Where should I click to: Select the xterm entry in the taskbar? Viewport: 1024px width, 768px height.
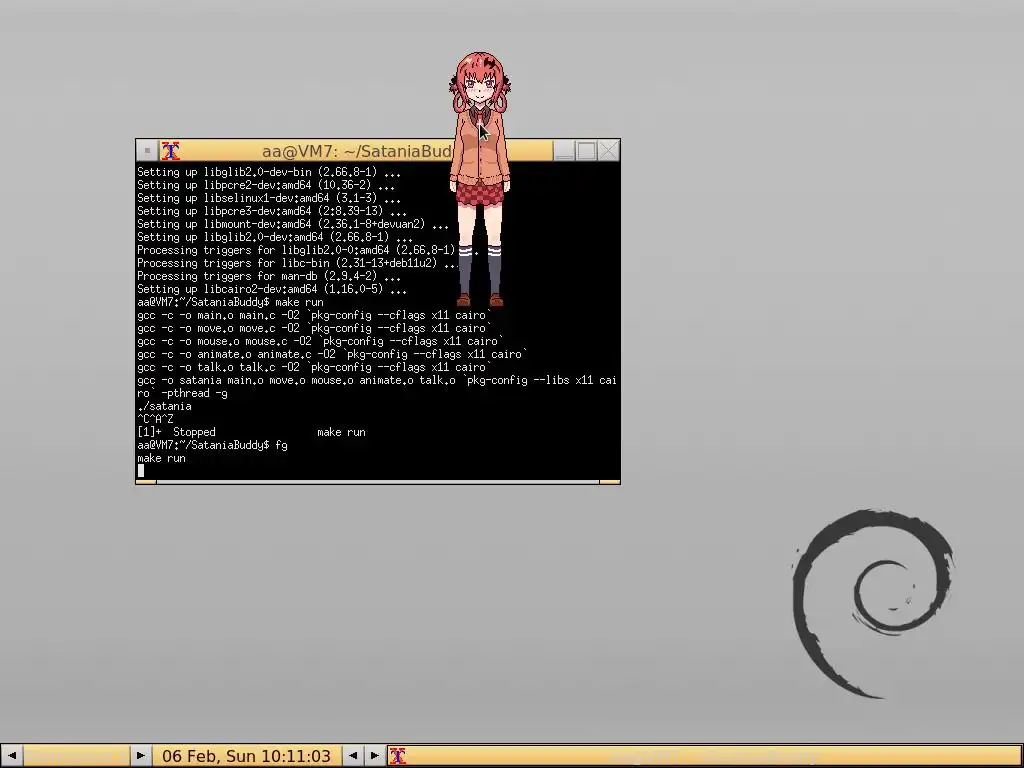pyautogui.click(x=705, y=756)
